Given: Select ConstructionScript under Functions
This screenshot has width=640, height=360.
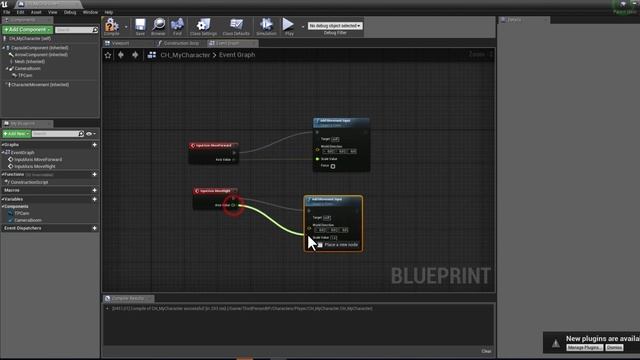Looking at the screenshot, I should tap(29, 182).
